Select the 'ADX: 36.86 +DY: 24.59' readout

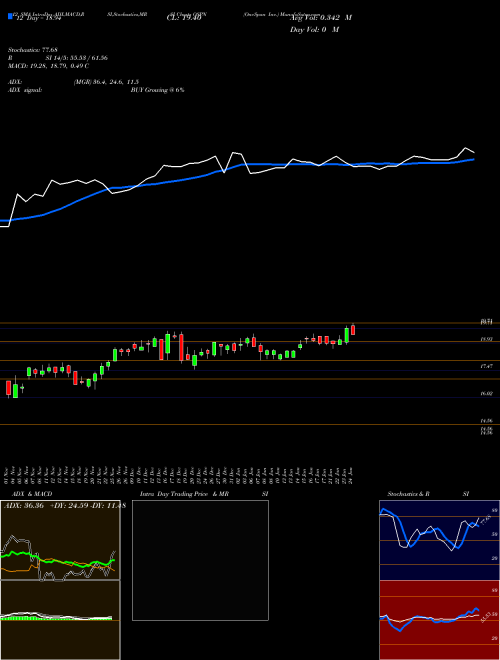(x=45, y=506)
